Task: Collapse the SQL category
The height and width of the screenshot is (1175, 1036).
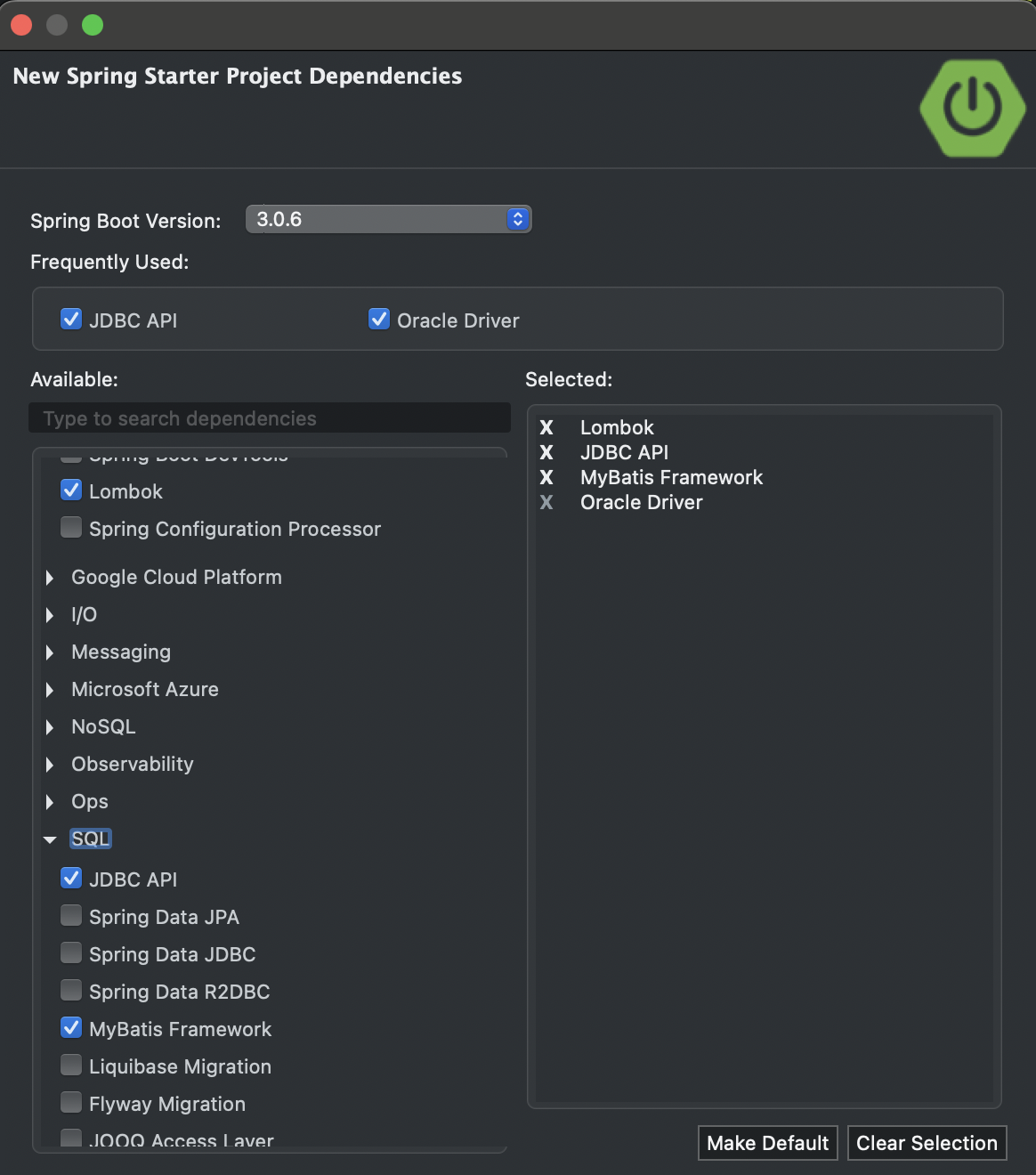Action: click(50, 839)
